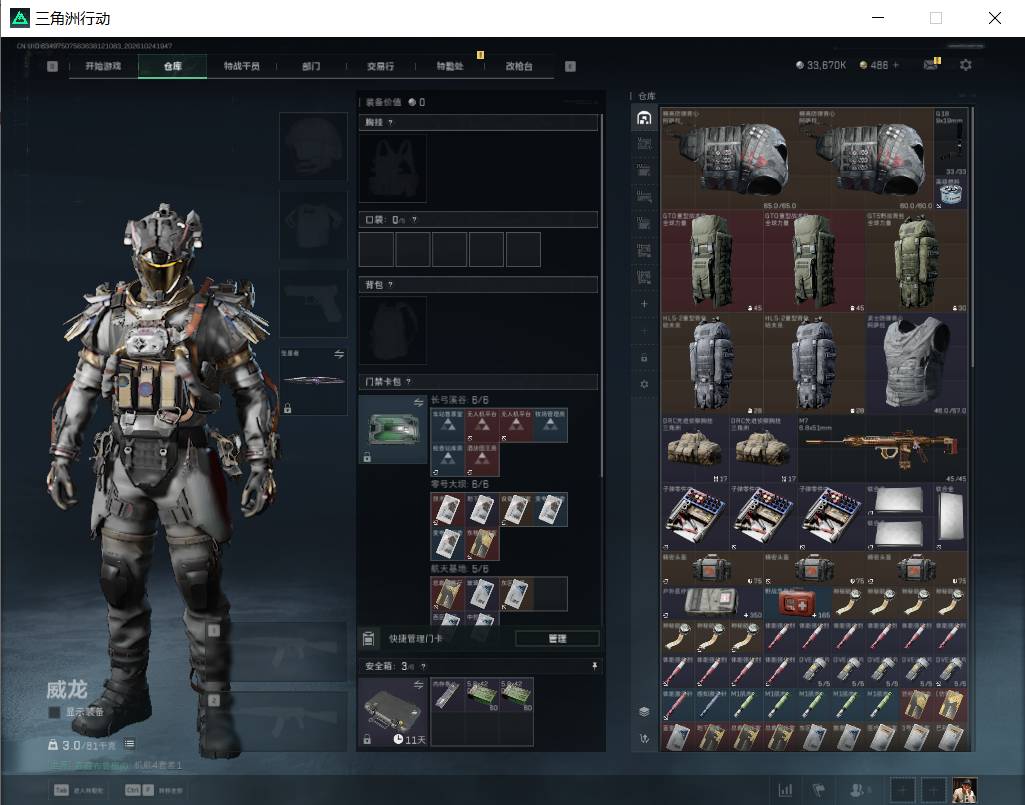The height and width of the screenshot is (805, 1025).
Task: Show help for 门禁卡包 section
Action: click(409, 381)
